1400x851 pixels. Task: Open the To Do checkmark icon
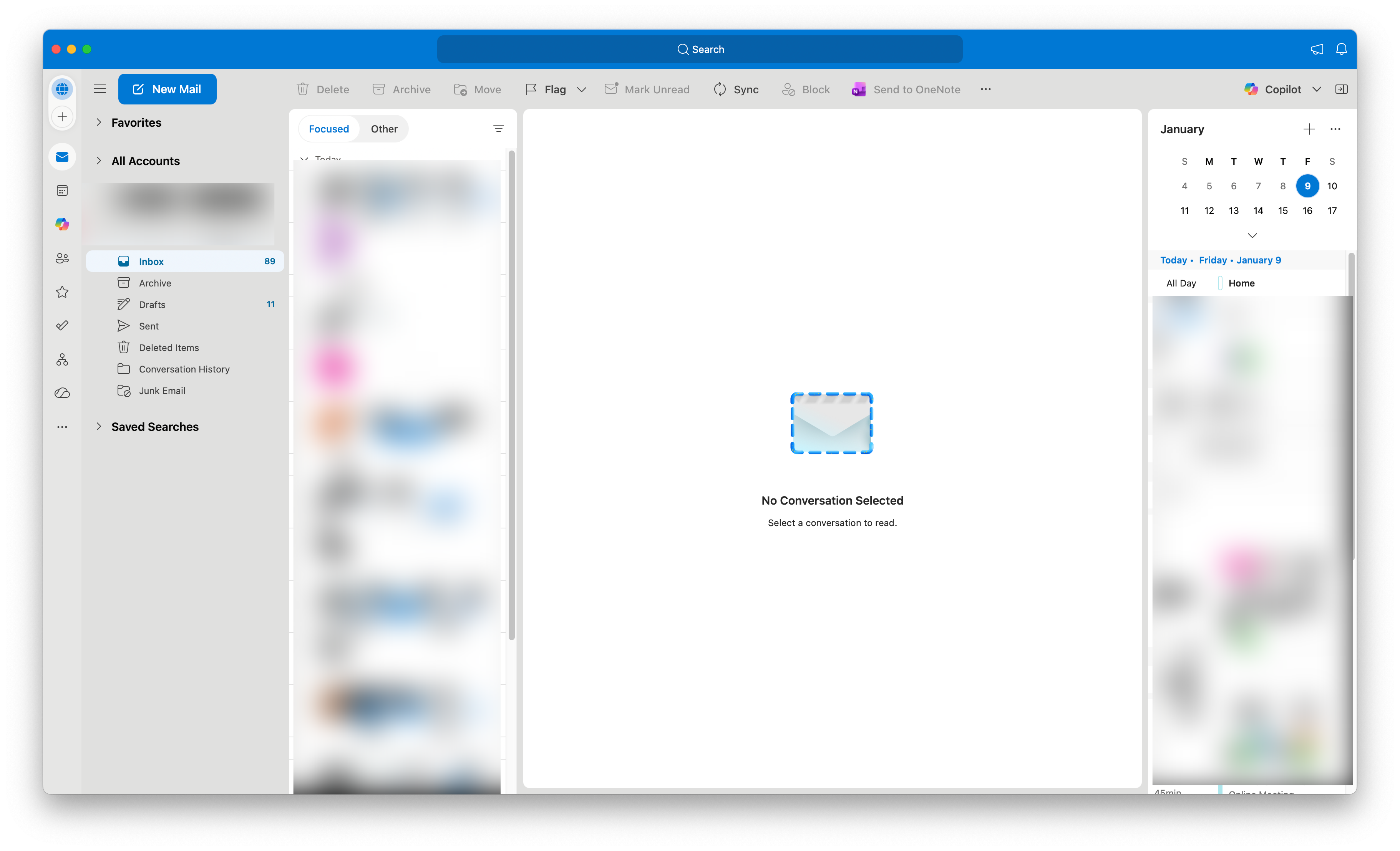click(63, 326)
